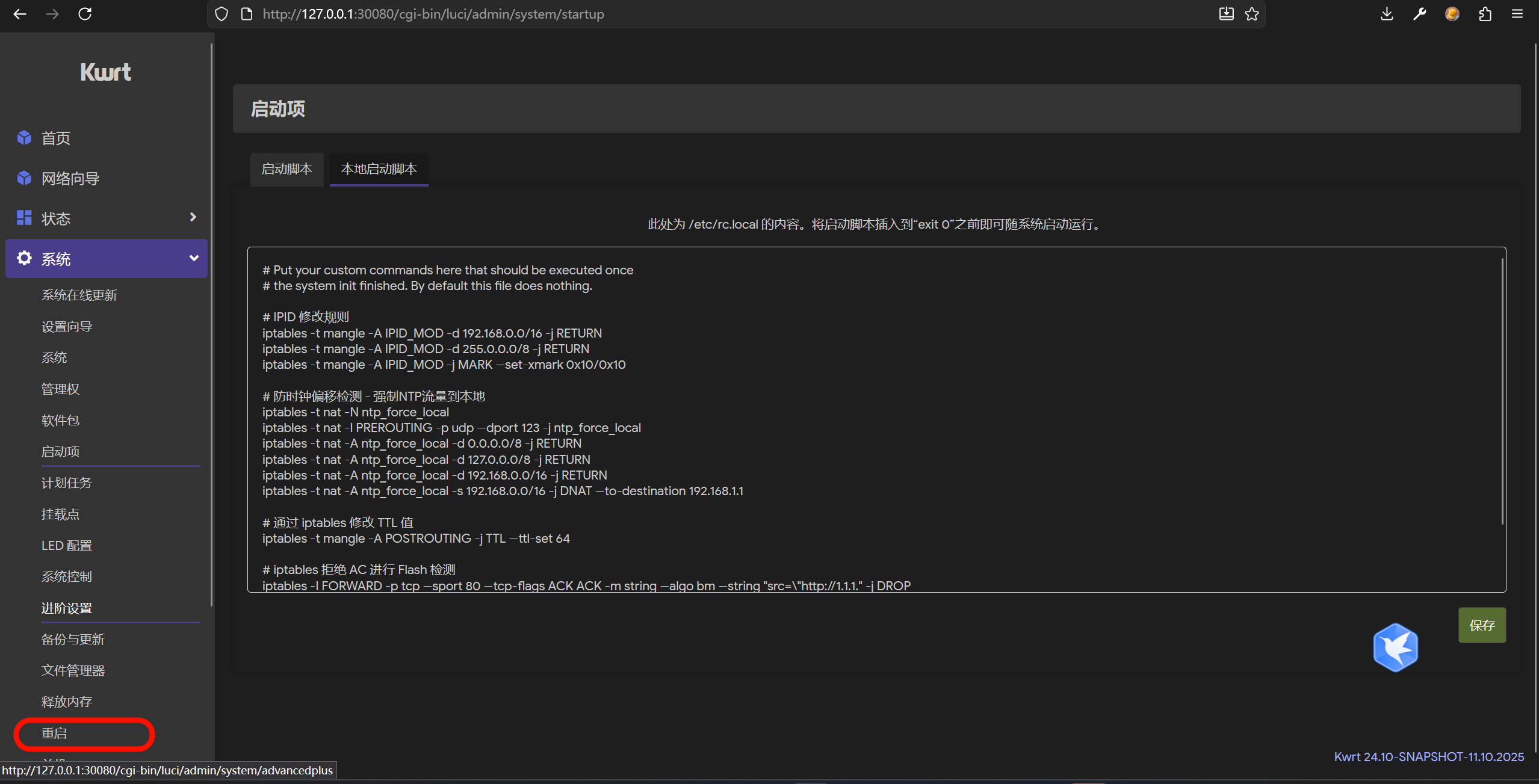
Task: Open 网络向导 in the sidebar
Action: pyautogui.click(x=70, y=179)
